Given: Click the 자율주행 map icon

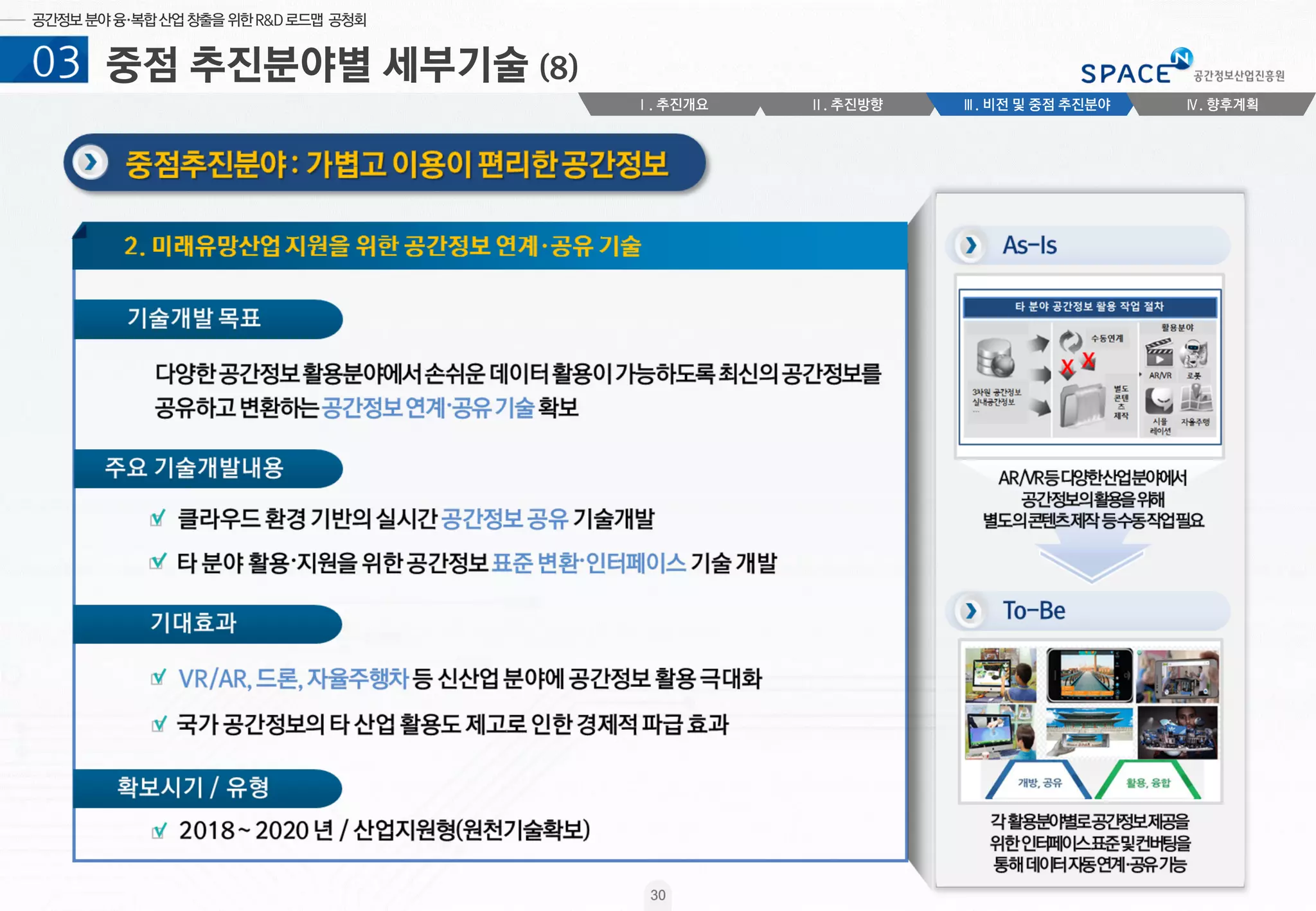Looking at the screenshot, I should [1196, 399].
